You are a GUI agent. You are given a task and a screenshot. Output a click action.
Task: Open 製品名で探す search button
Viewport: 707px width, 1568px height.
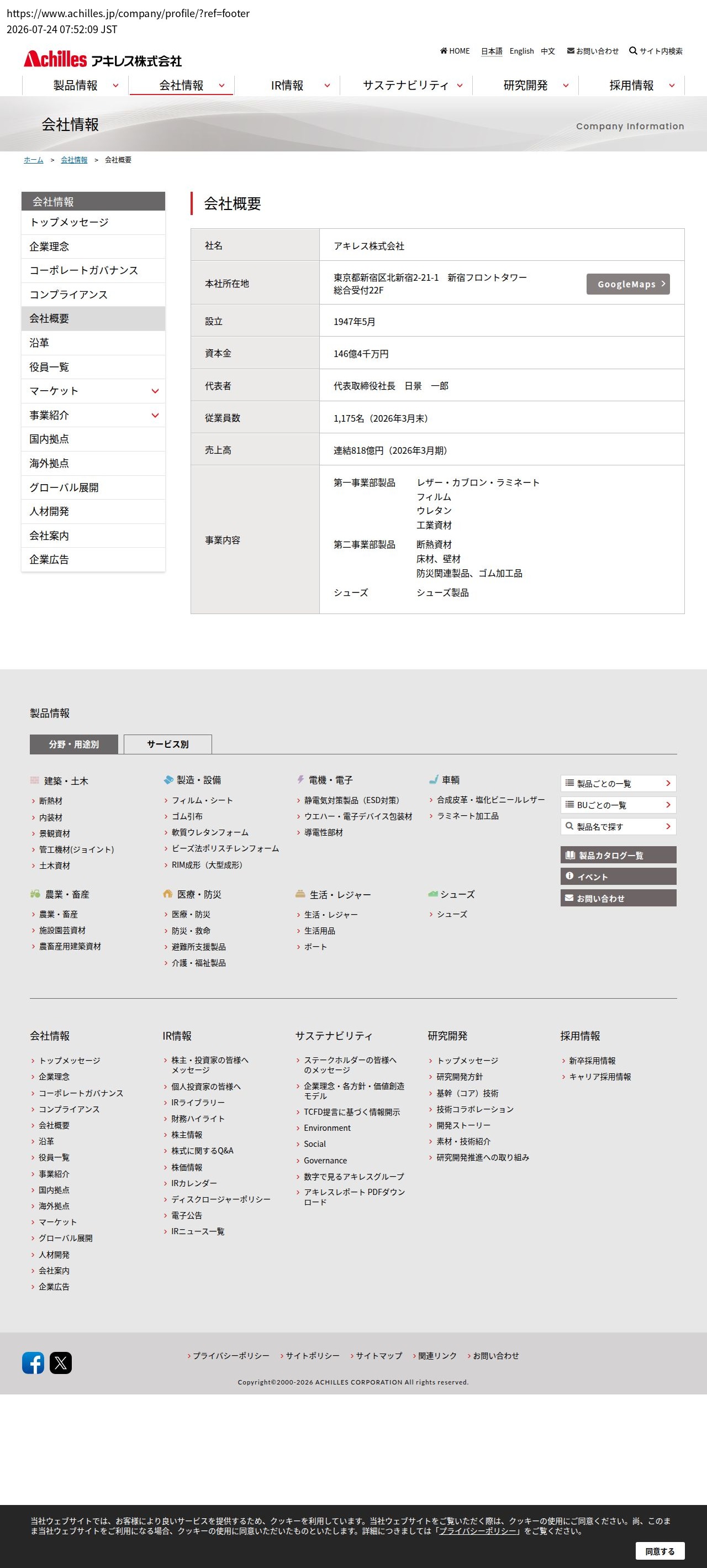tap(618, 827)
